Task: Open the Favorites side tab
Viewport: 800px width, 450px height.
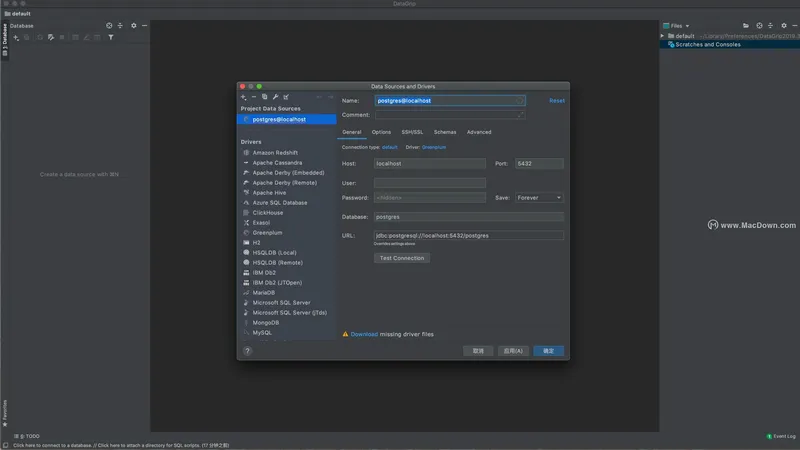Action: coord(5,413)
